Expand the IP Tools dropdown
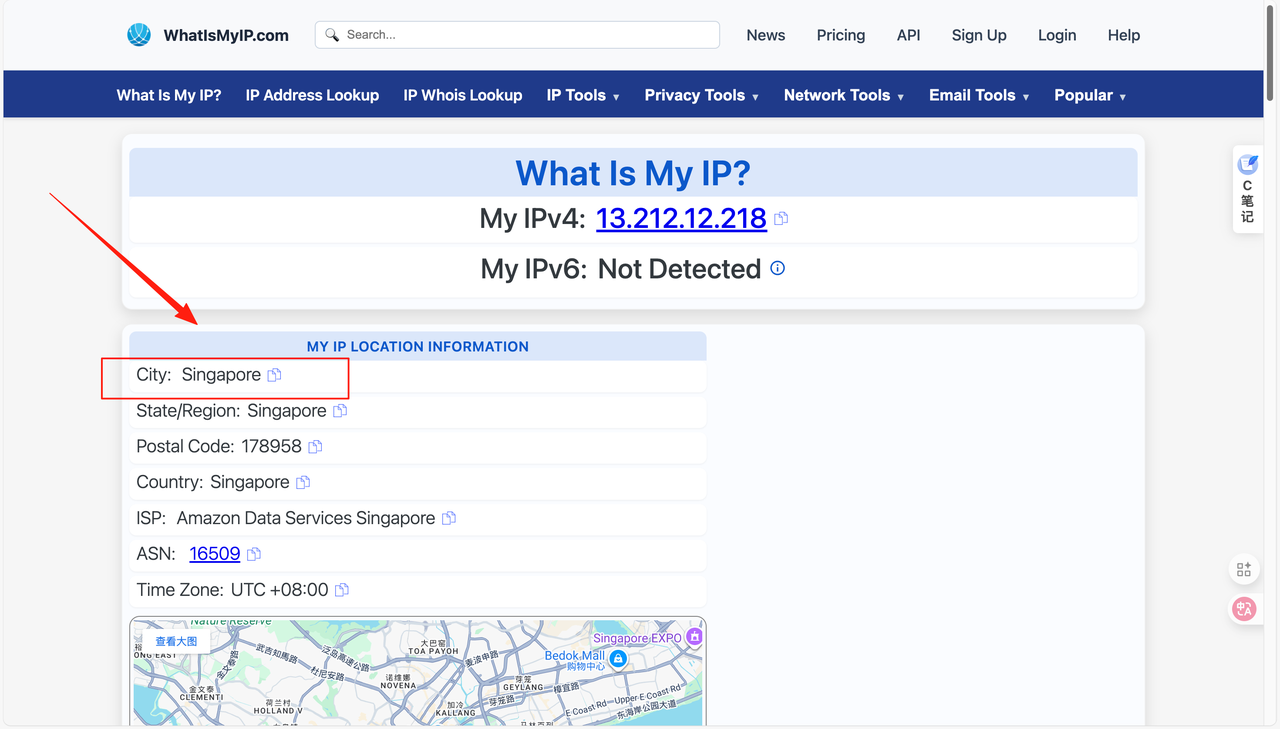Screen dimensions: 1280x729 [583, 95]
